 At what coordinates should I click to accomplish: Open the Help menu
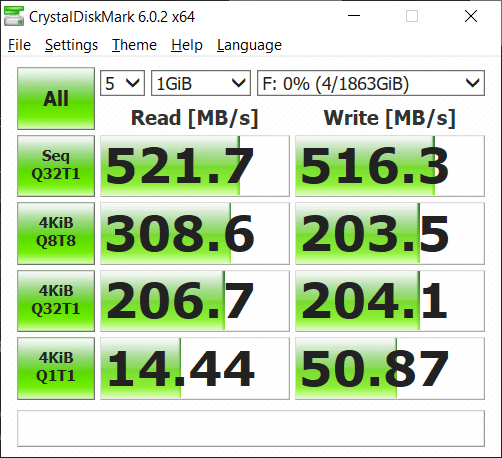point(187,45)
